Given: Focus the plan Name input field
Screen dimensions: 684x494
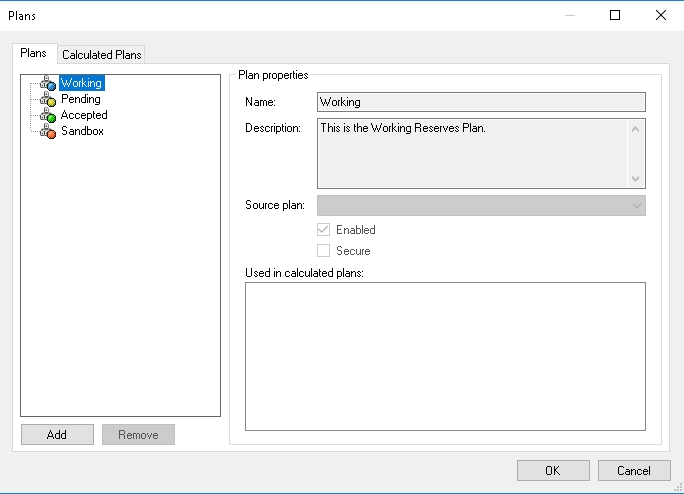Looking at the screenshot, I should pos(481,102).
